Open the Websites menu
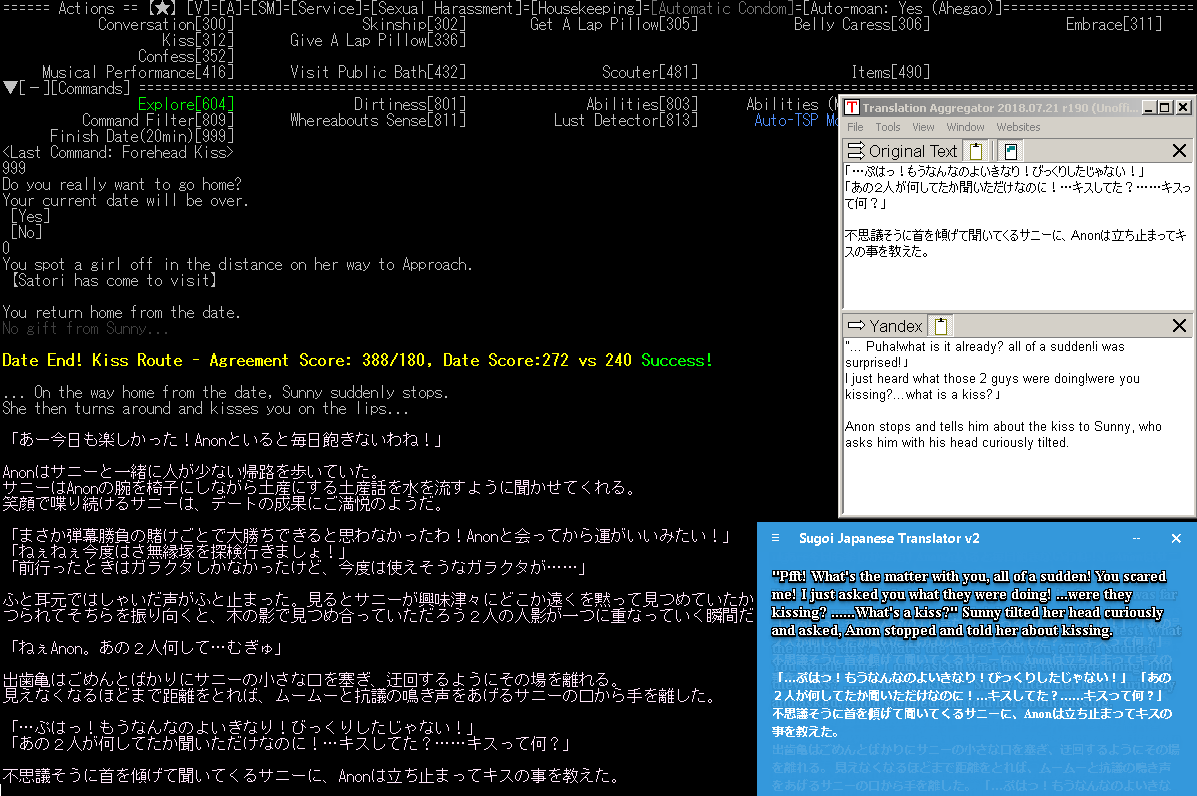 1018,127
